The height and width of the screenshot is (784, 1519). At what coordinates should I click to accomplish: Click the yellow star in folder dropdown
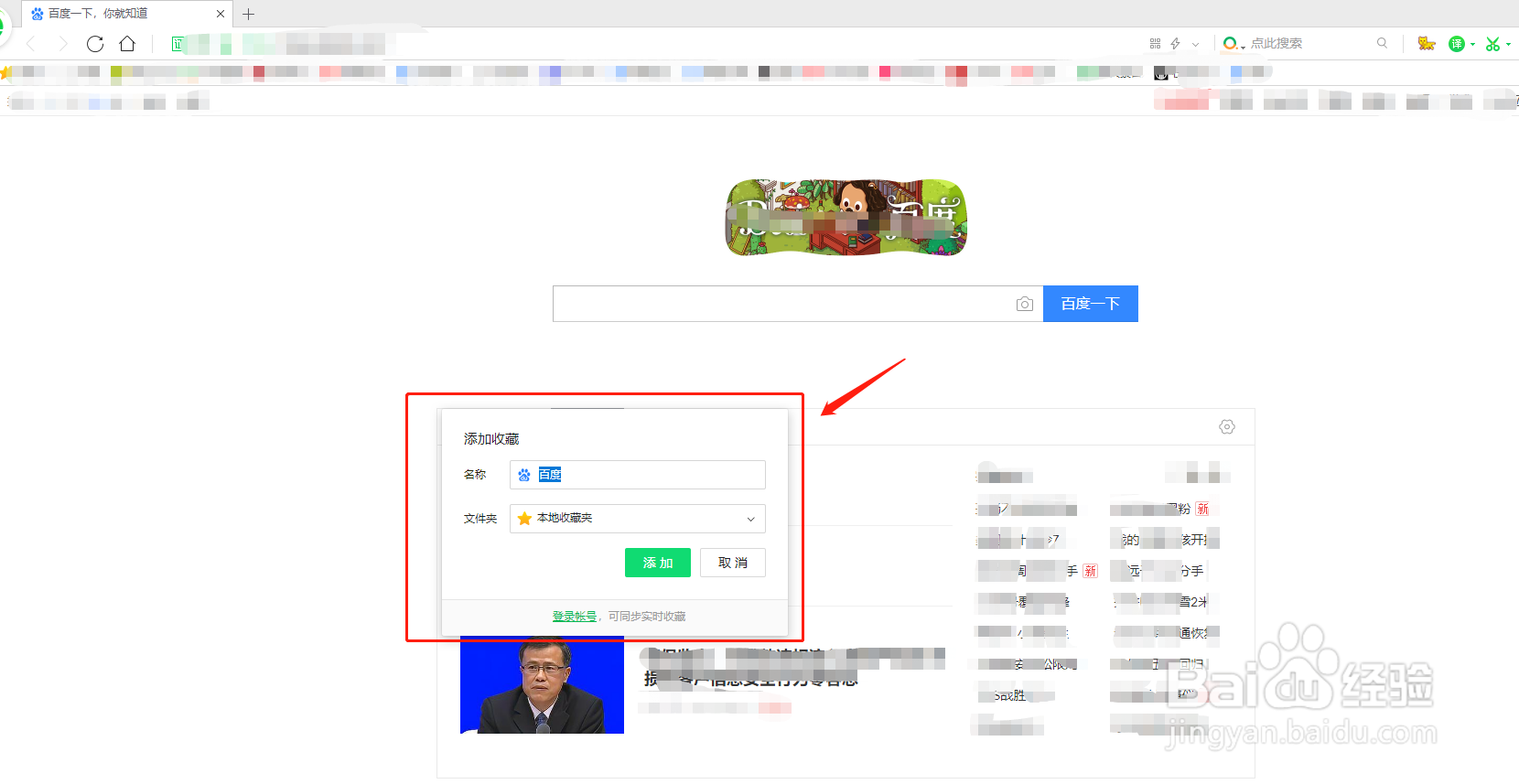524,519
